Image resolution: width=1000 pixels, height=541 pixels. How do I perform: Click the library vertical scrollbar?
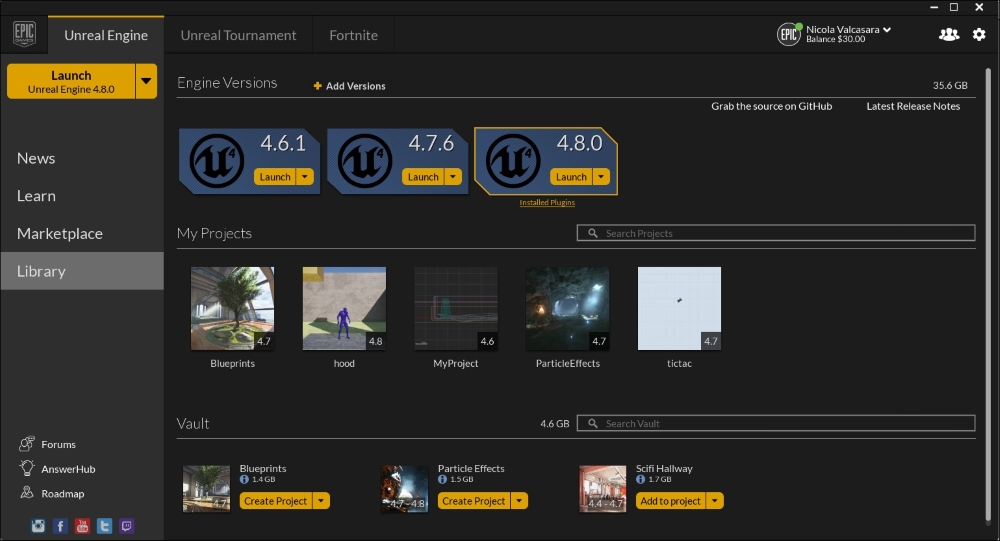point(989,293)
